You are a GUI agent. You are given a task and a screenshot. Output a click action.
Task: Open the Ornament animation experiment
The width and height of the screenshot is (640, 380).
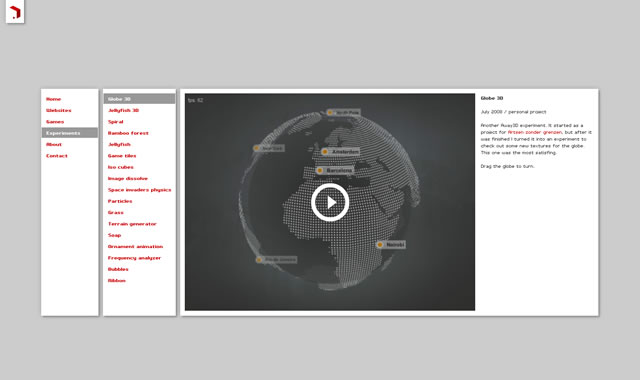[x=136, y=247]
